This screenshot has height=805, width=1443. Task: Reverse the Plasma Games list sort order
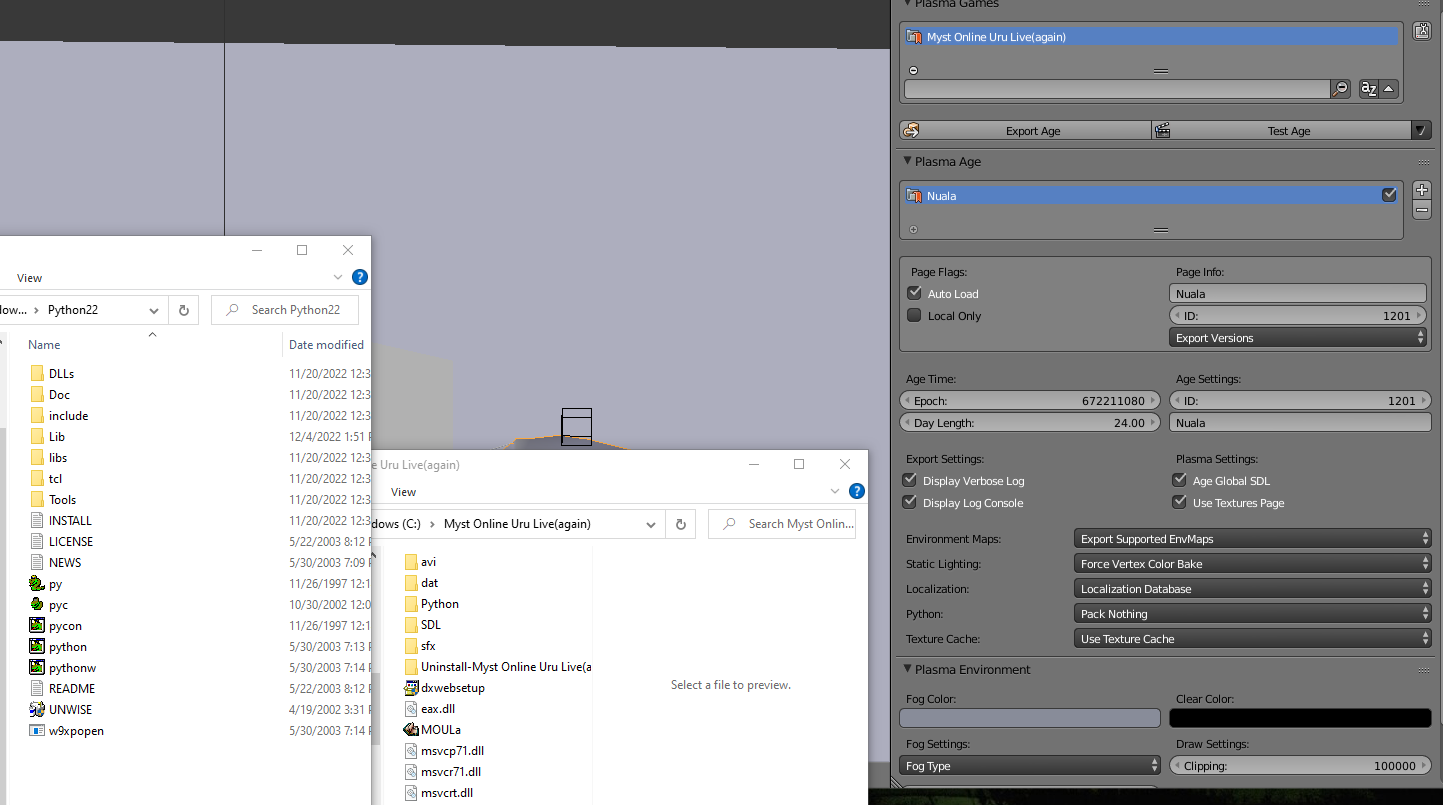pos(1388,89)
